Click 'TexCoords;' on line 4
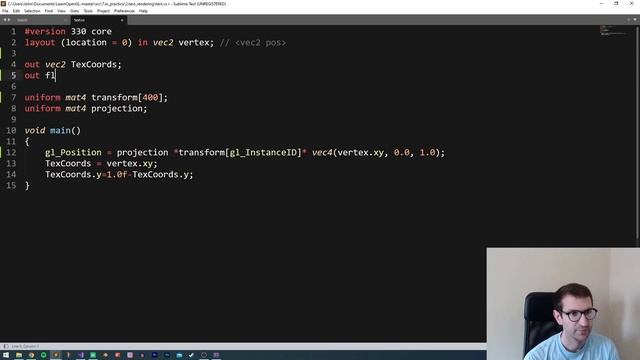The width and height of the screenshot is (640, 360). coord(96,64)
